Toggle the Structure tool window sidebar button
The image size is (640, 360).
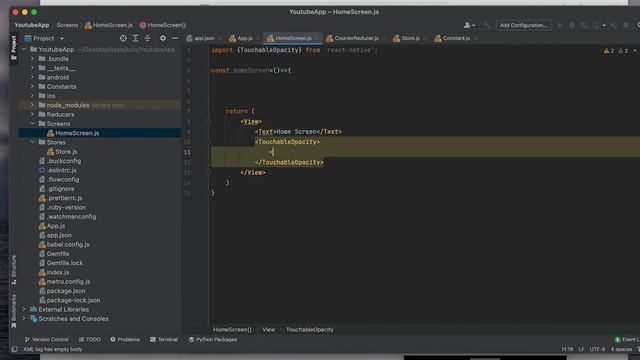coord(13,269)
